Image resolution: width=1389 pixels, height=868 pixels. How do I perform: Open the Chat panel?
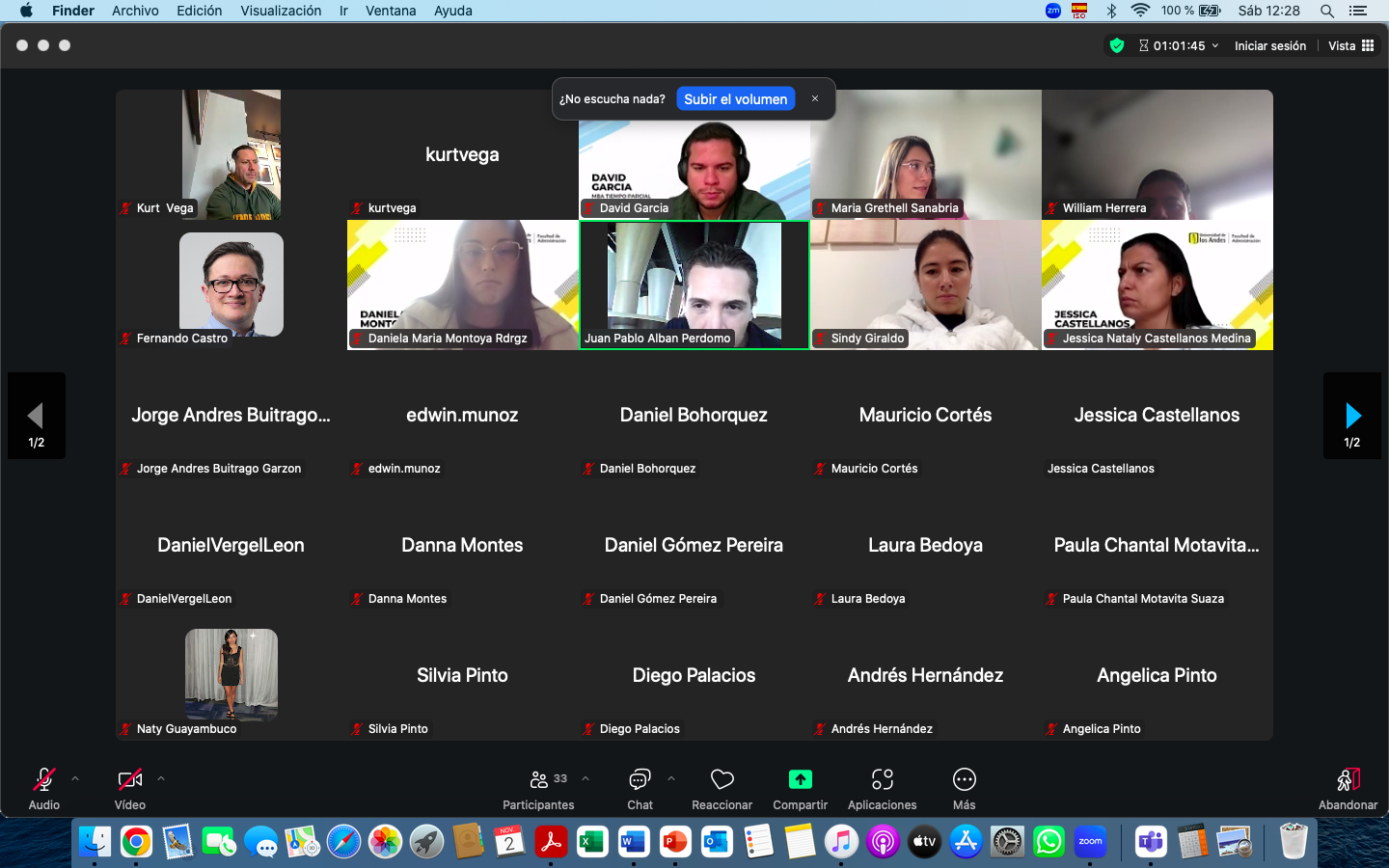640,789
